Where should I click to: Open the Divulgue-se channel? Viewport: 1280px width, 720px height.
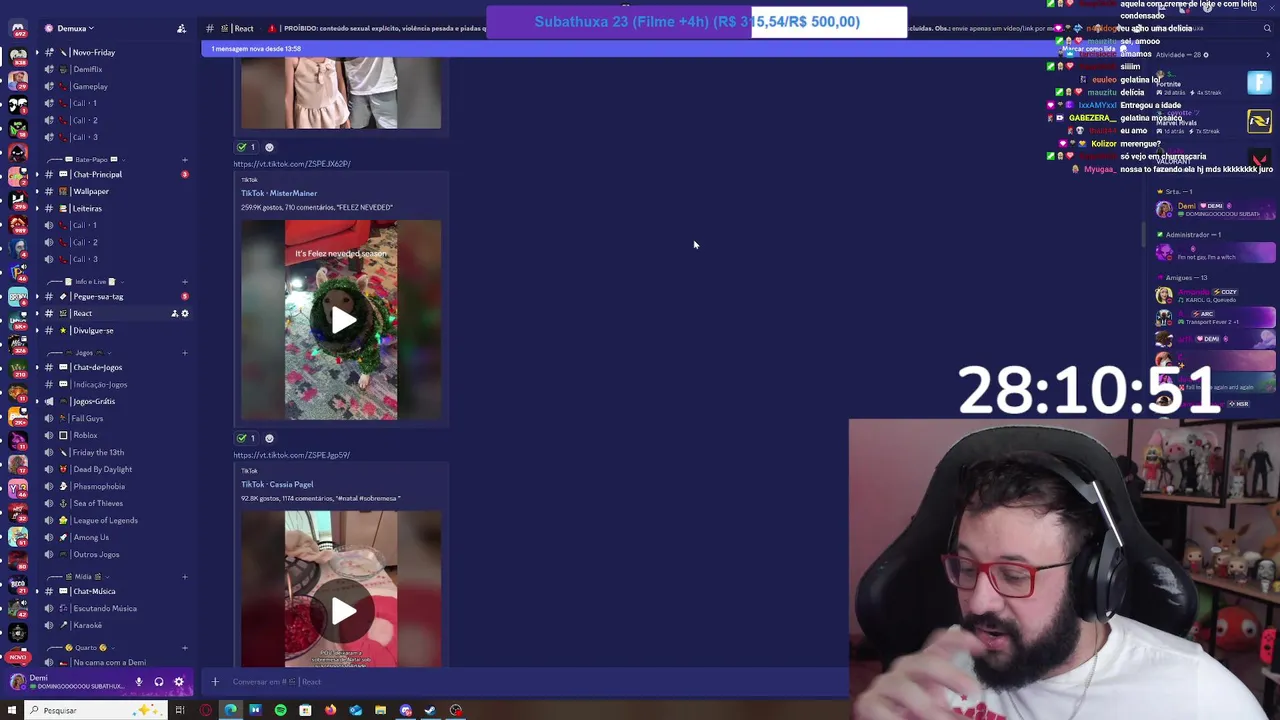[115, 330]
